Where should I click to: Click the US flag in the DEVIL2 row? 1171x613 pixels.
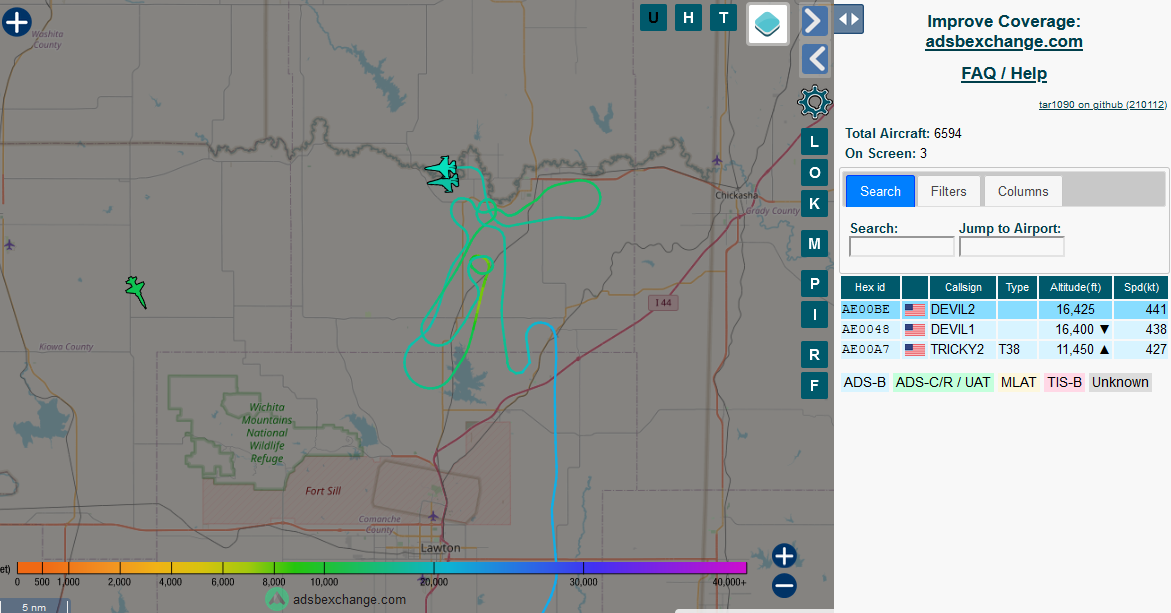(915, 309)
